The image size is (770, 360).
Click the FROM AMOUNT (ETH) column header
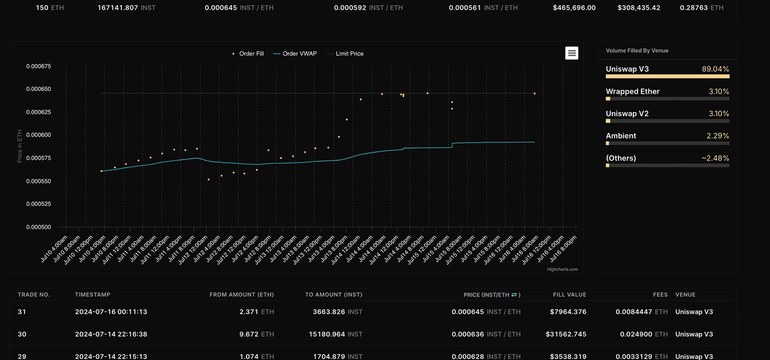pyautogui.click(x=242, y=295)
